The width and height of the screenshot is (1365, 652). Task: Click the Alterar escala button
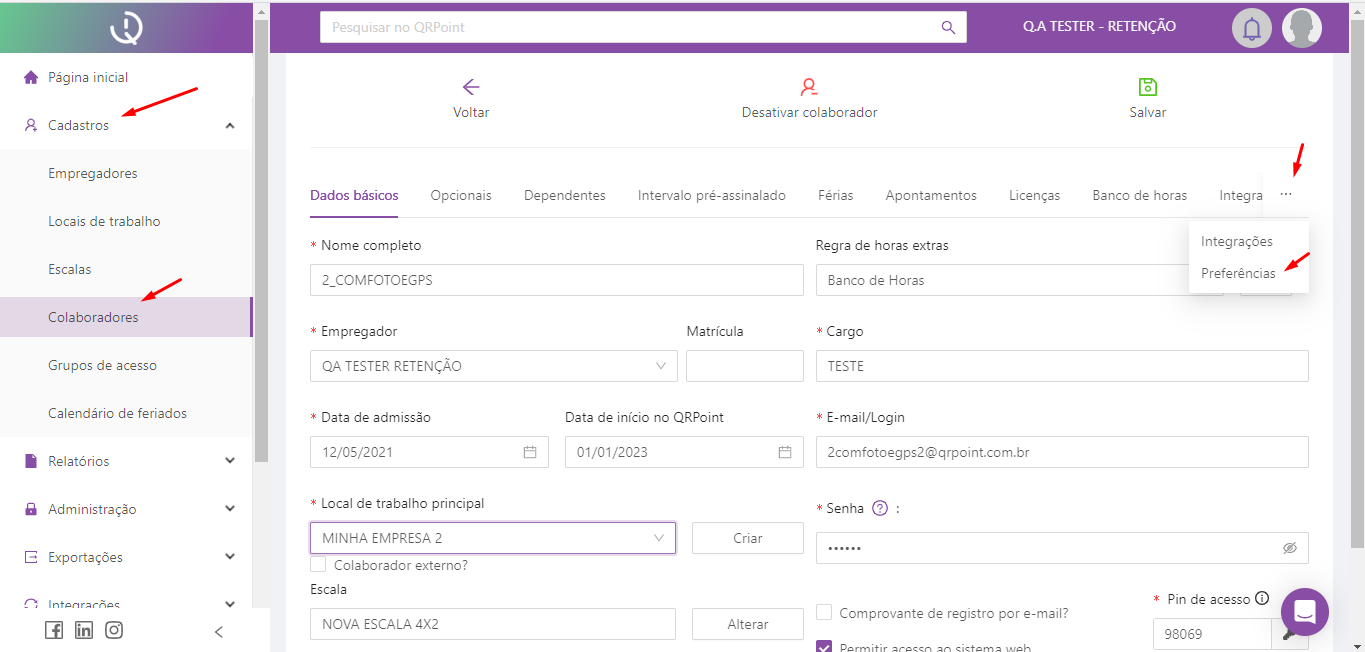click(747, 624)
